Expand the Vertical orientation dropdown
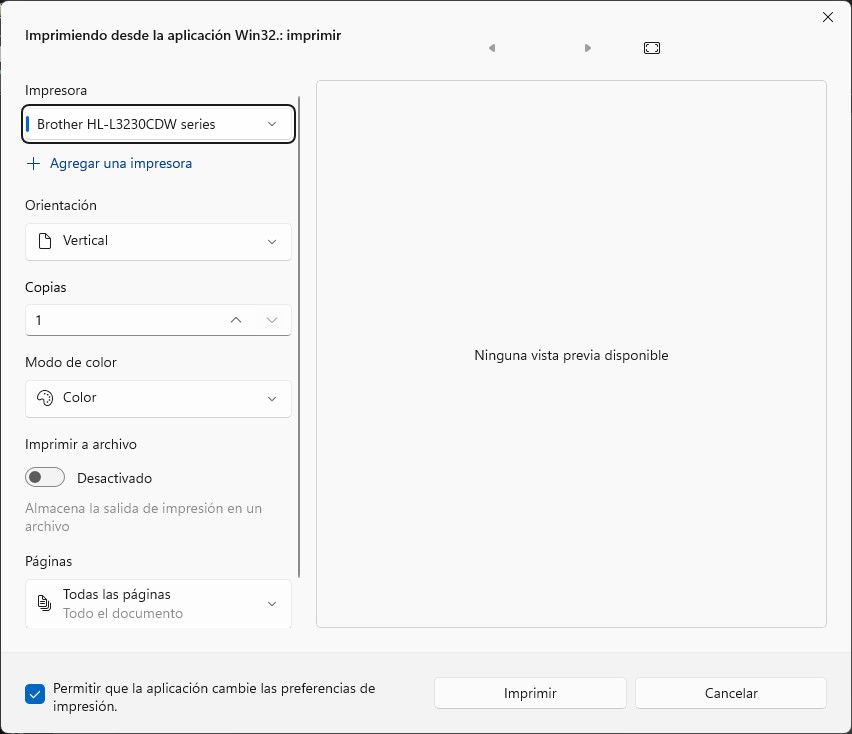This screenshot has width=852, height=734. (x=158, y=241)
